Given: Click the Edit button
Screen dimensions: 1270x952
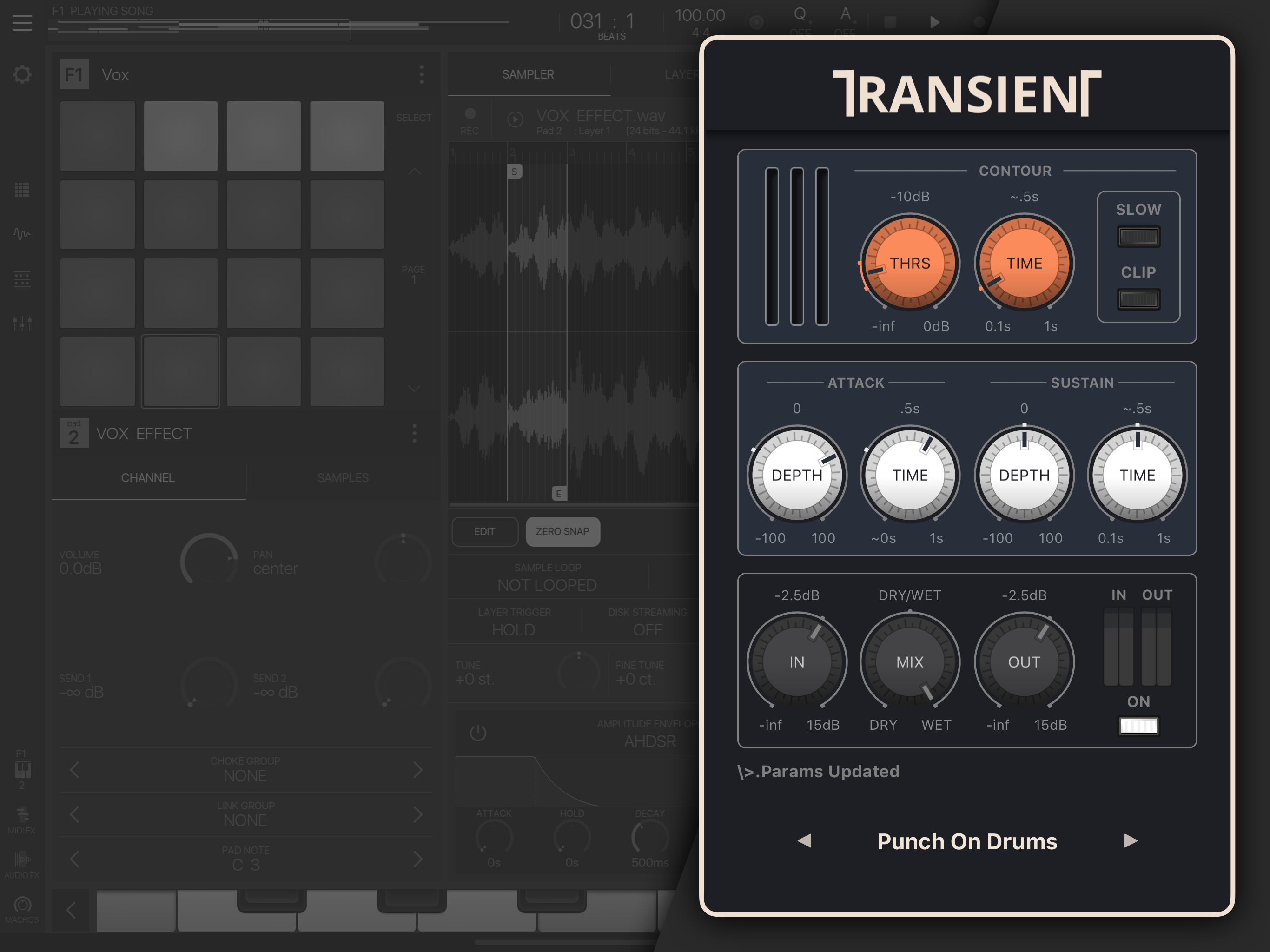Looking at the screenshot, I should [484, 532].
